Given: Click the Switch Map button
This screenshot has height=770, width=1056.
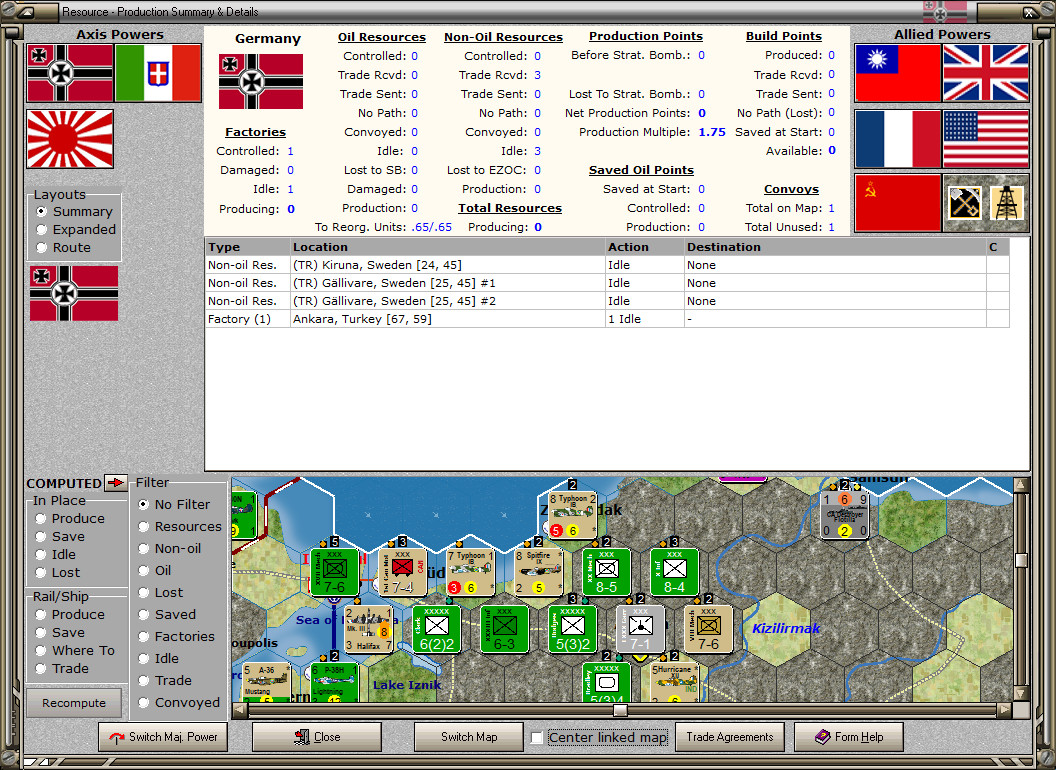Looking at the screenshot, I should point(469,737).
